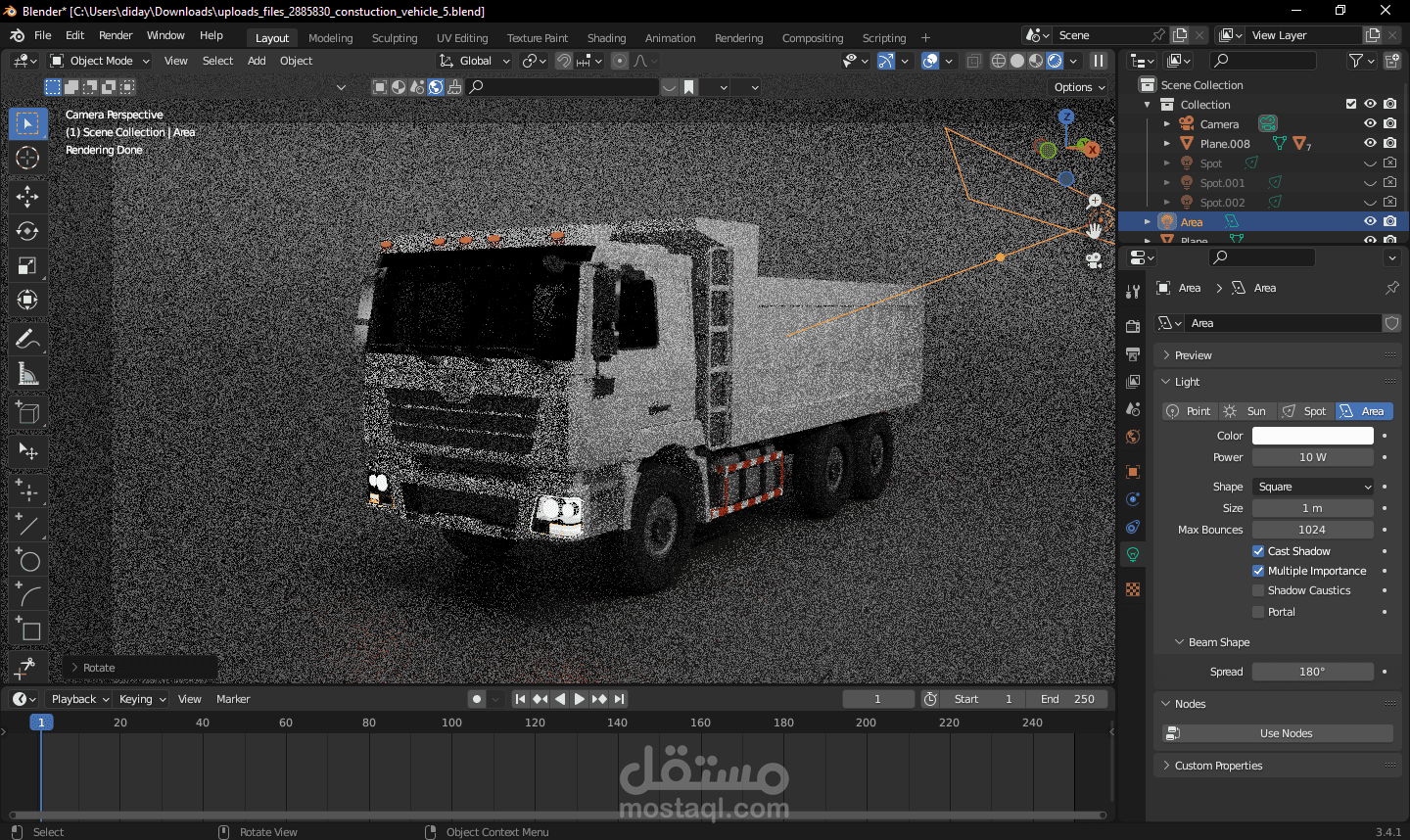
Task: Select the Add Cube tool
Action: [27, 413]
